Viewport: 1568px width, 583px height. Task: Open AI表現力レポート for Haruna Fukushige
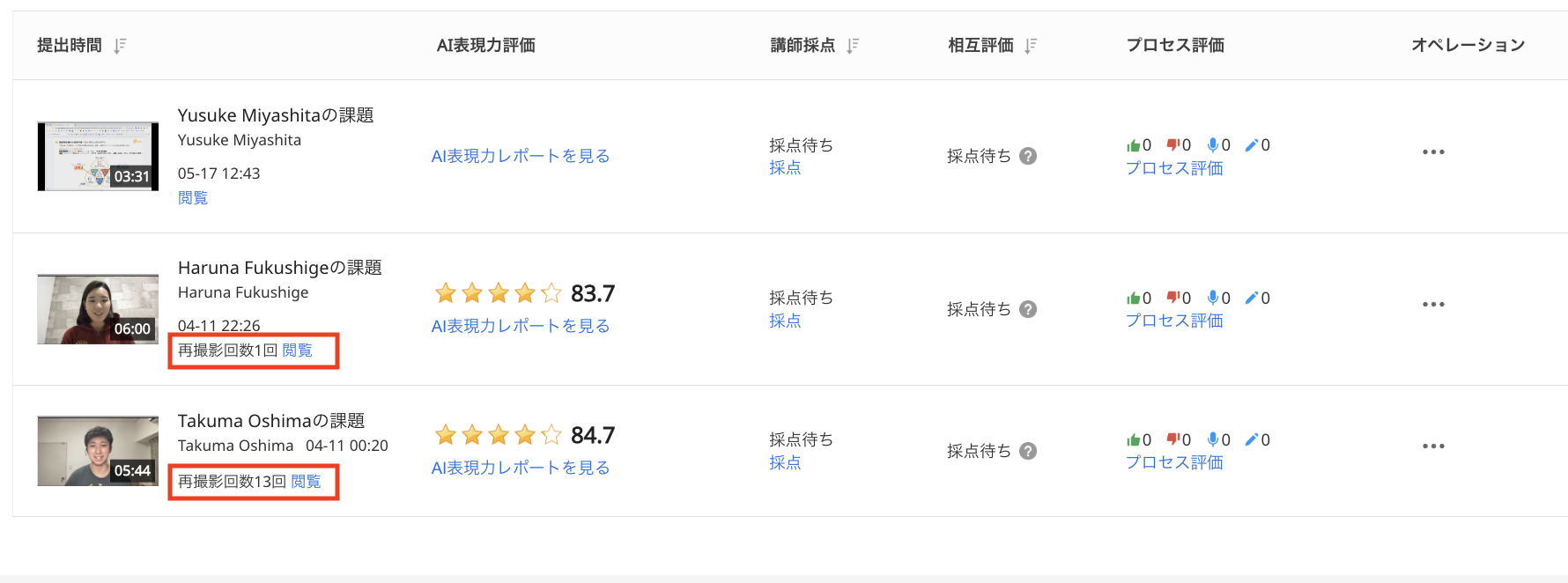520,326
